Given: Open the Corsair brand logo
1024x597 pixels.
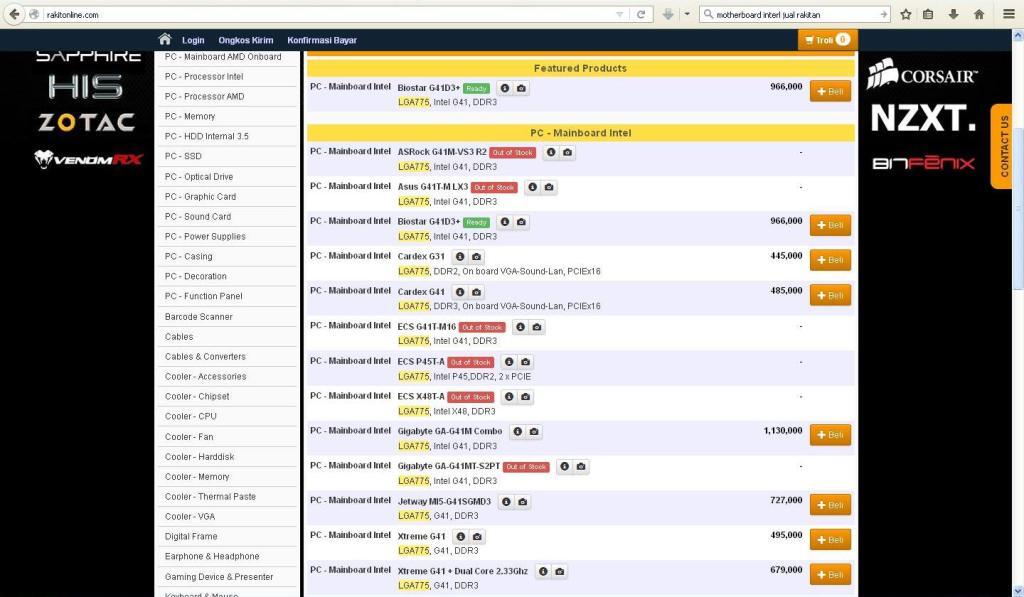Looking at the screenshot, I should coord(922,74).
